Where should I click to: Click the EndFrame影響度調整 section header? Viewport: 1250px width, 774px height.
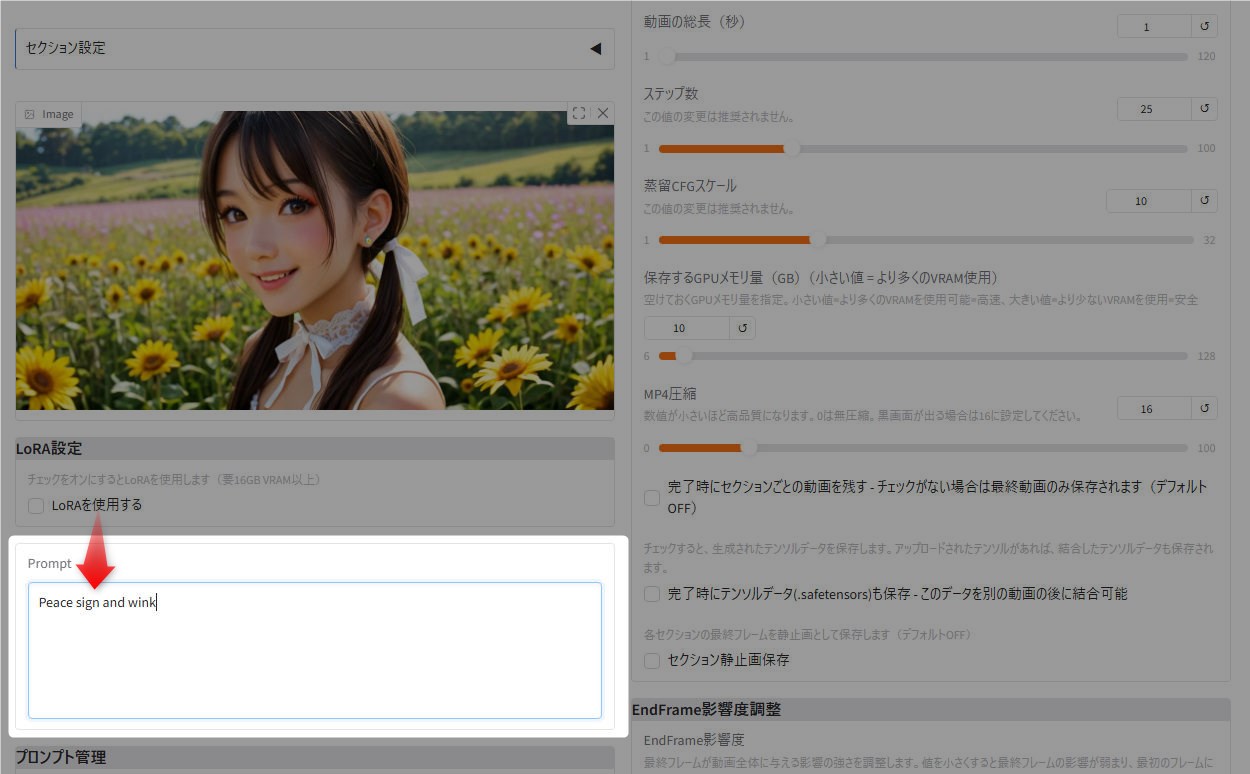click(x=930, y=709)
